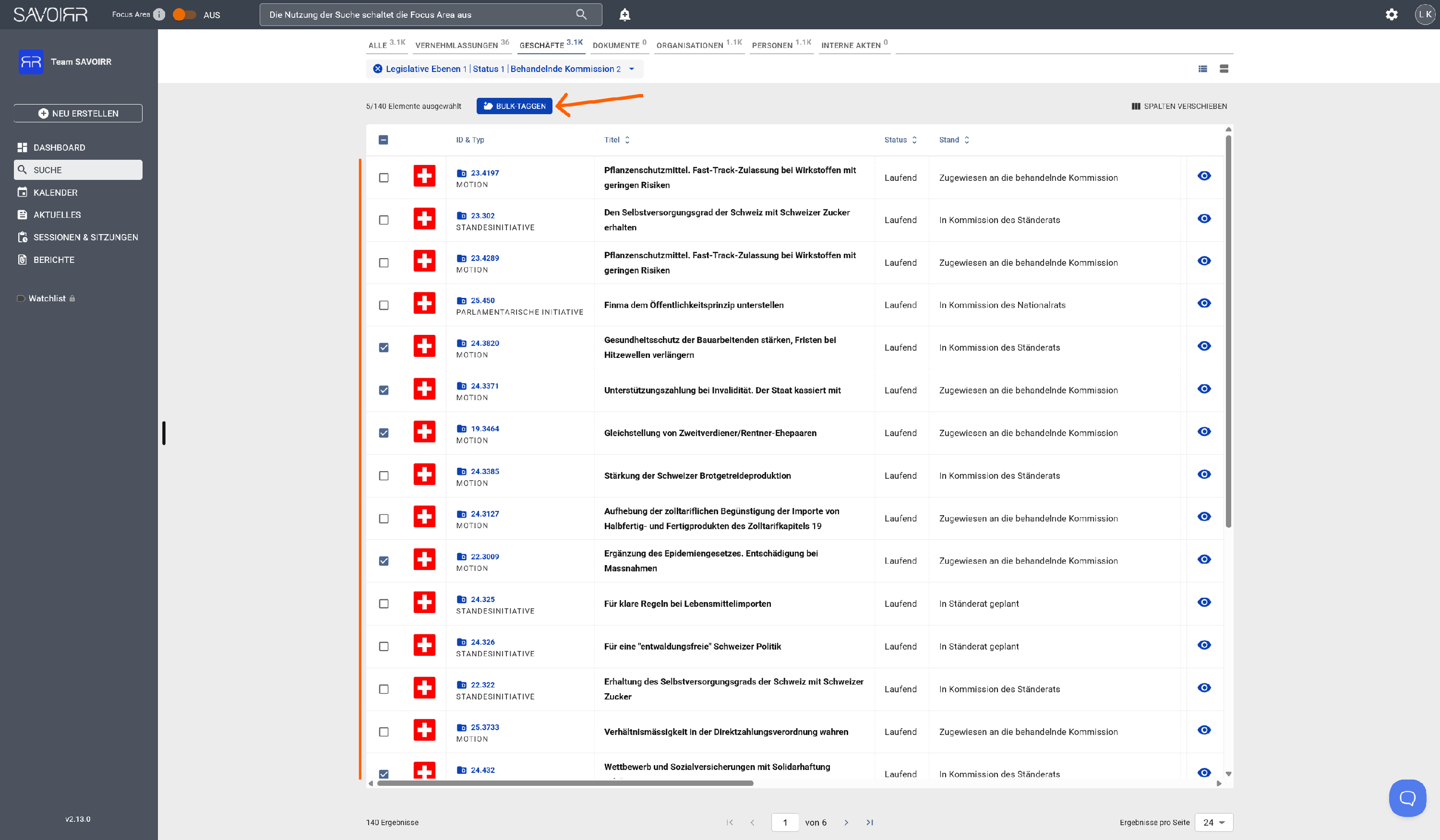Remove active filters with the X icon
1440x840 pixels.
tap(378, 69)
